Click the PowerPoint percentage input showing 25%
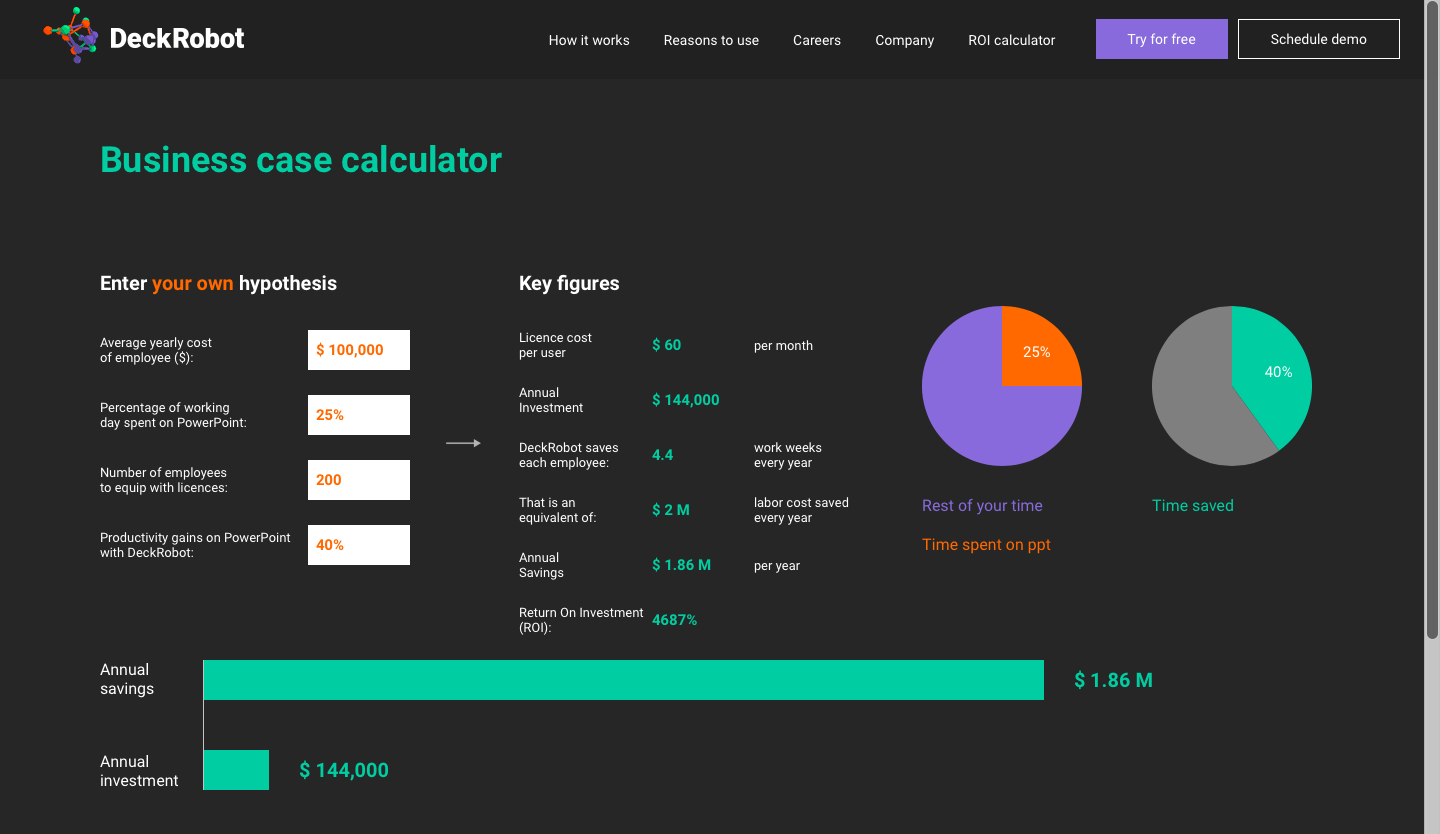The image size is (1440, 834). coord(359,415)
